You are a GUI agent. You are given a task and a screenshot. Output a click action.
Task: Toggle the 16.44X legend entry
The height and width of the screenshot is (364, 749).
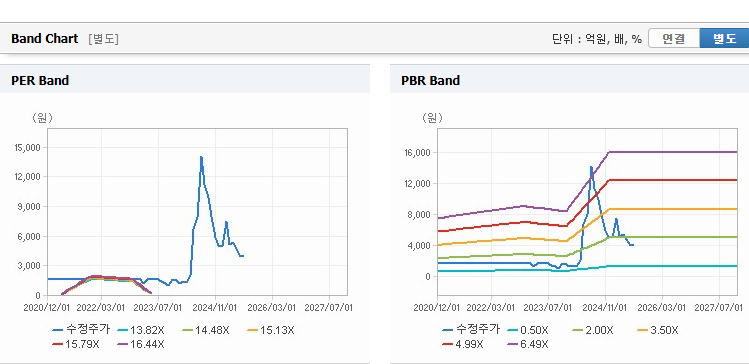(141, 344)
